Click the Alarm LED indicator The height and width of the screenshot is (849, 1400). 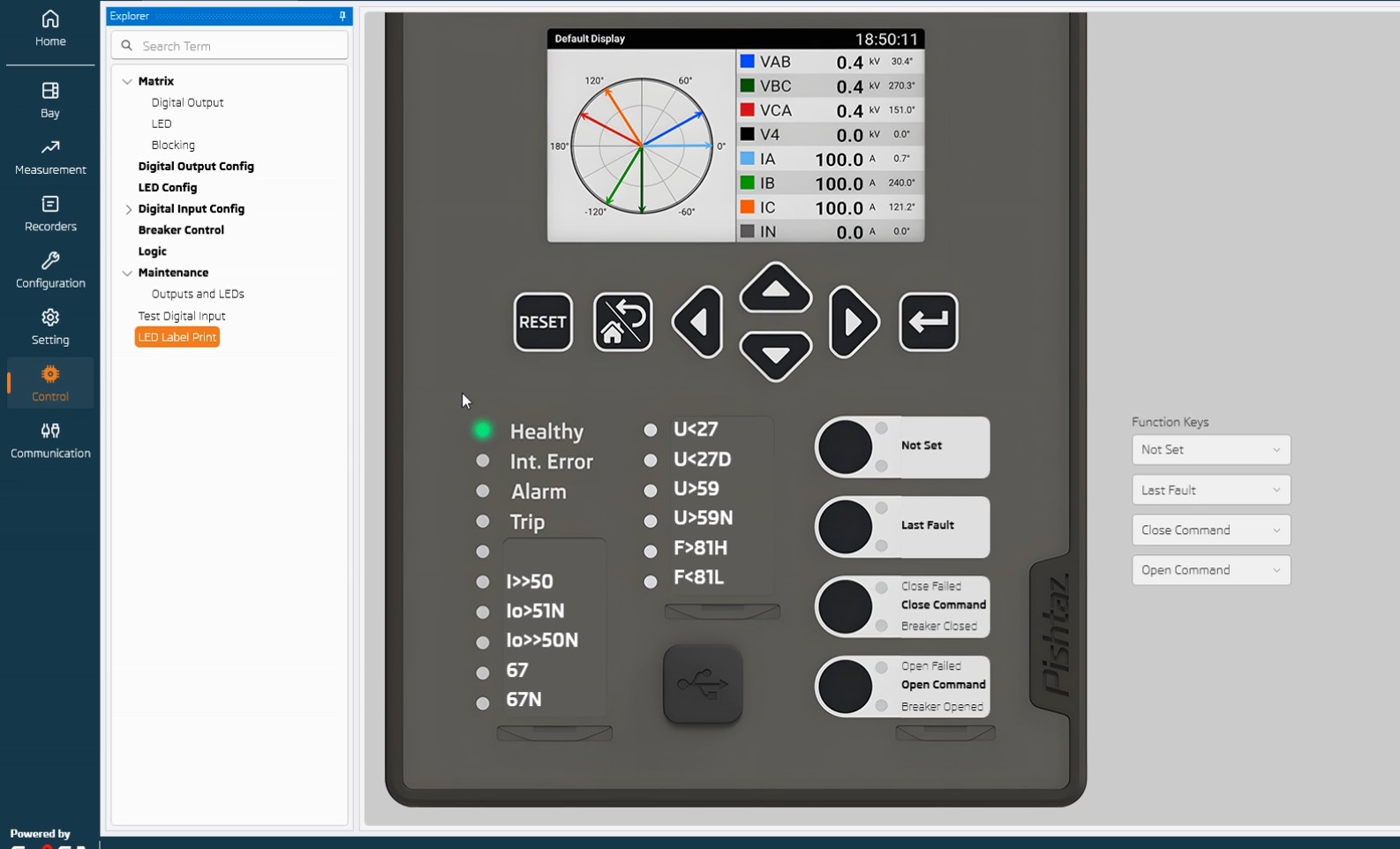[x=483, y=491]
